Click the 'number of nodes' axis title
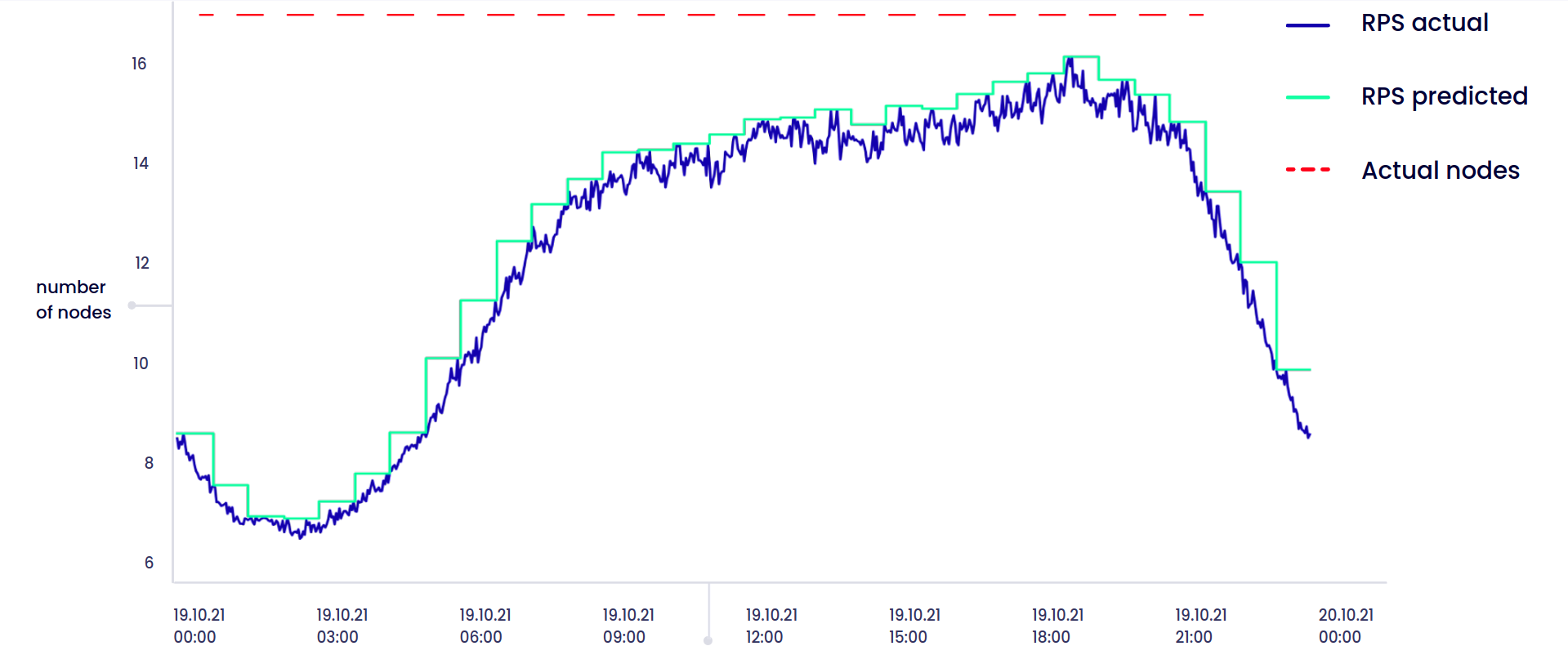The image size is (1568, 655). pyautogui.click(x=73, y=300)
